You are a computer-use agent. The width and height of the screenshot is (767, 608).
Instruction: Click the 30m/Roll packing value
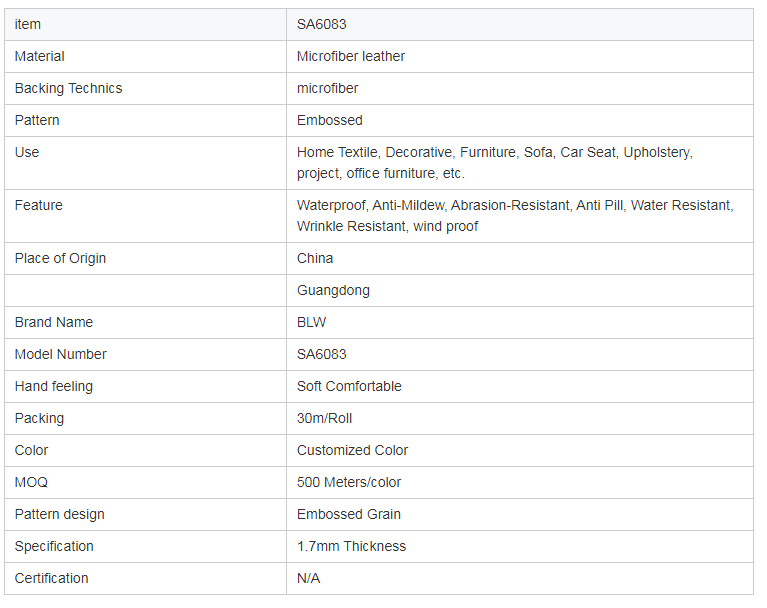(324, 418)
